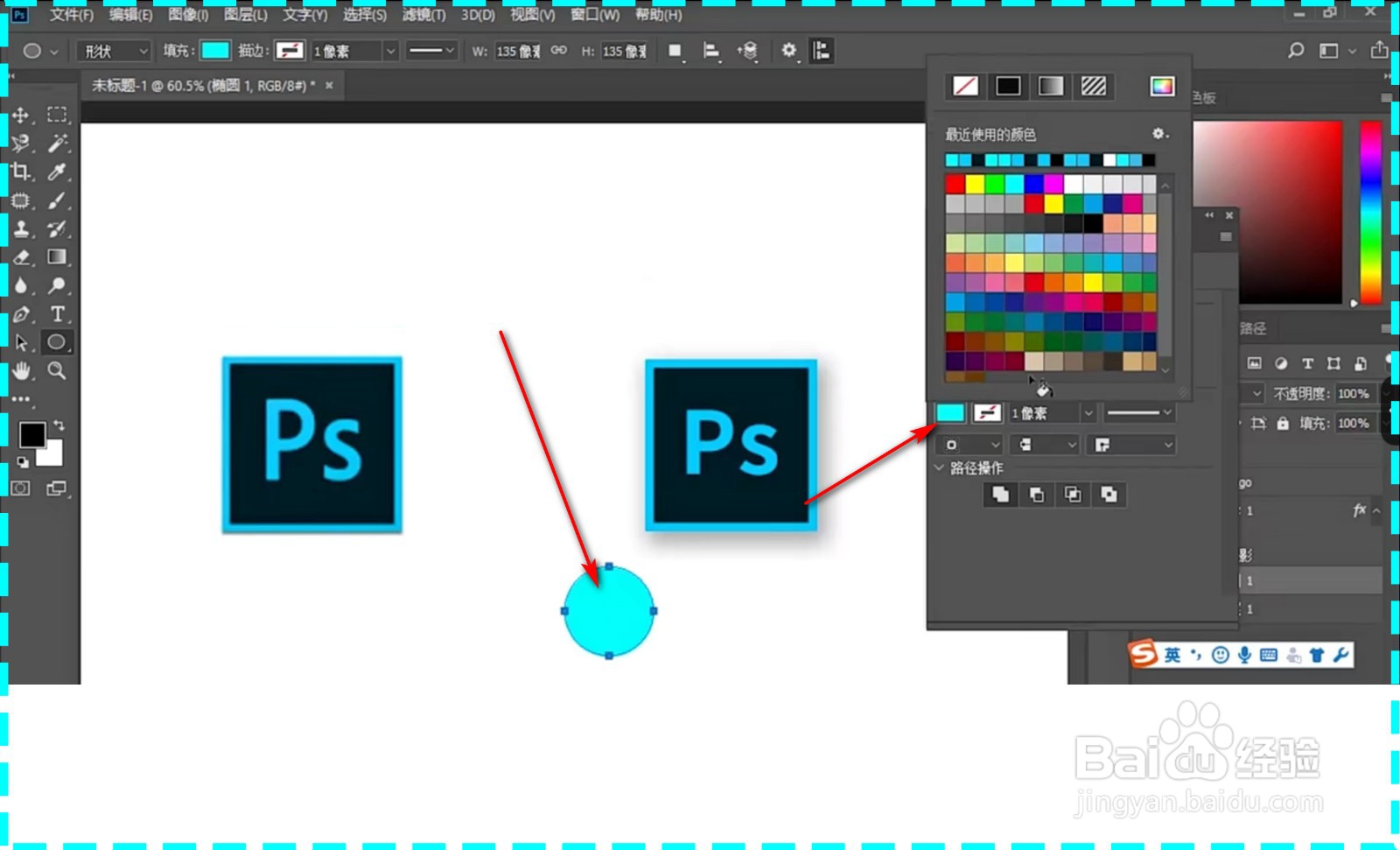
Task: Select the Blur tool
Action: click(21, 285)
